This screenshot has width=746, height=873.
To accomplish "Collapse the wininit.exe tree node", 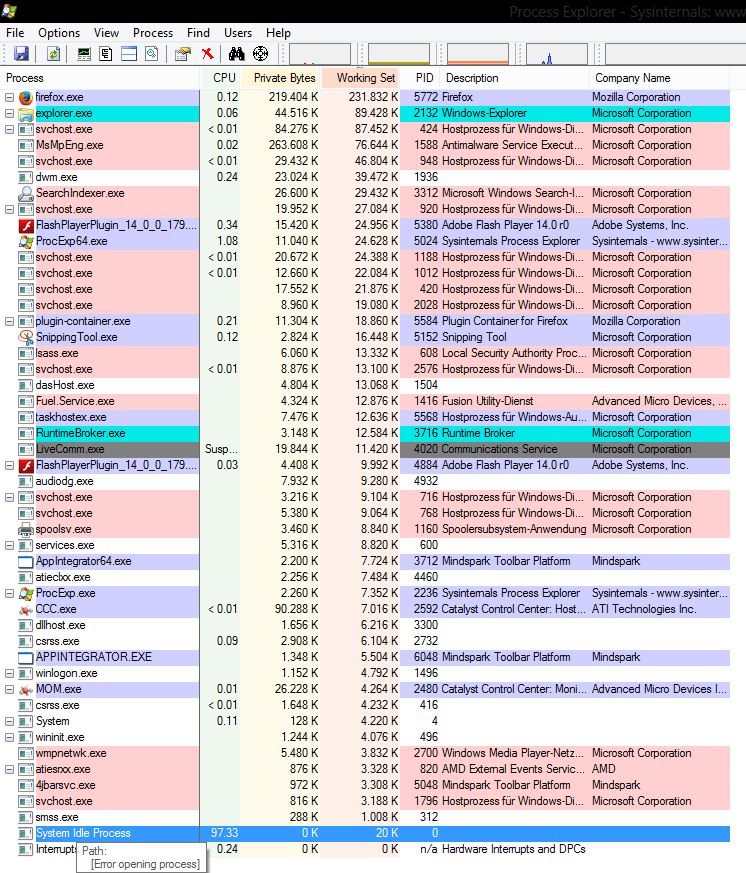I will 9,738.
